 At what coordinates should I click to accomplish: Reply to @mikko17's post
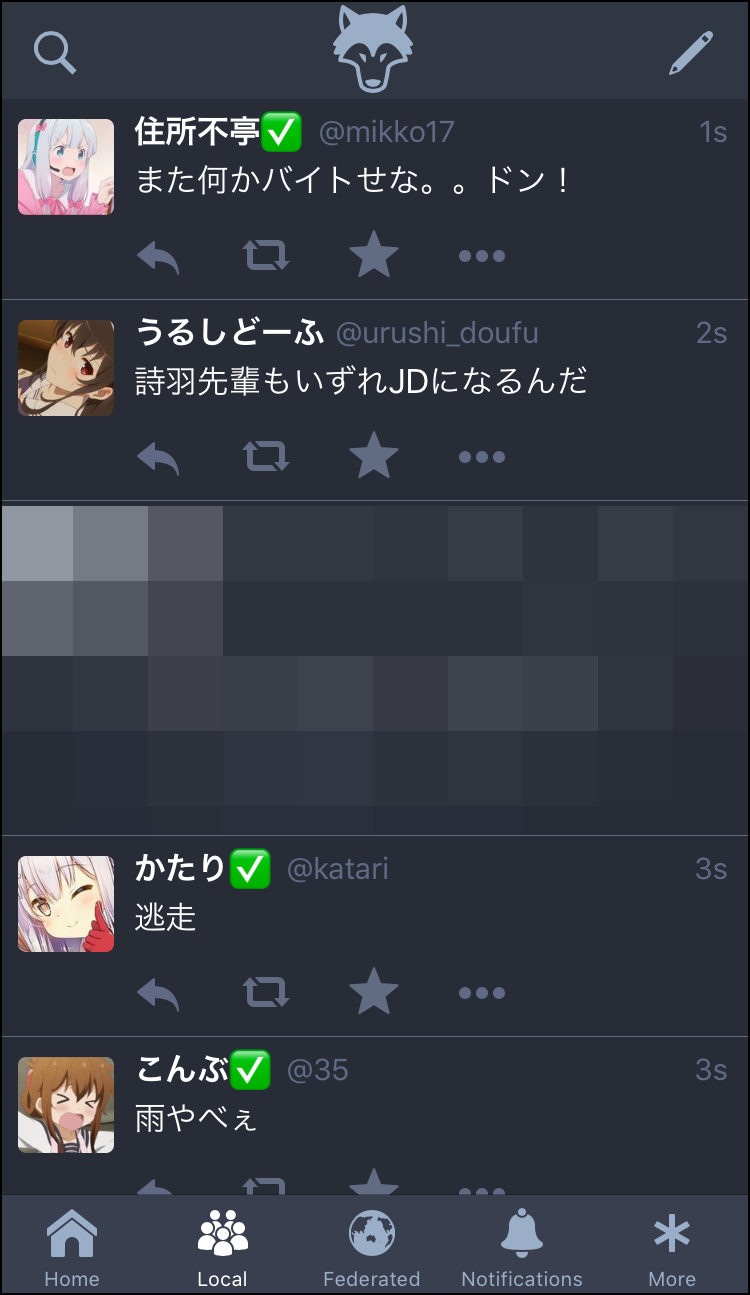click(158, 257)
